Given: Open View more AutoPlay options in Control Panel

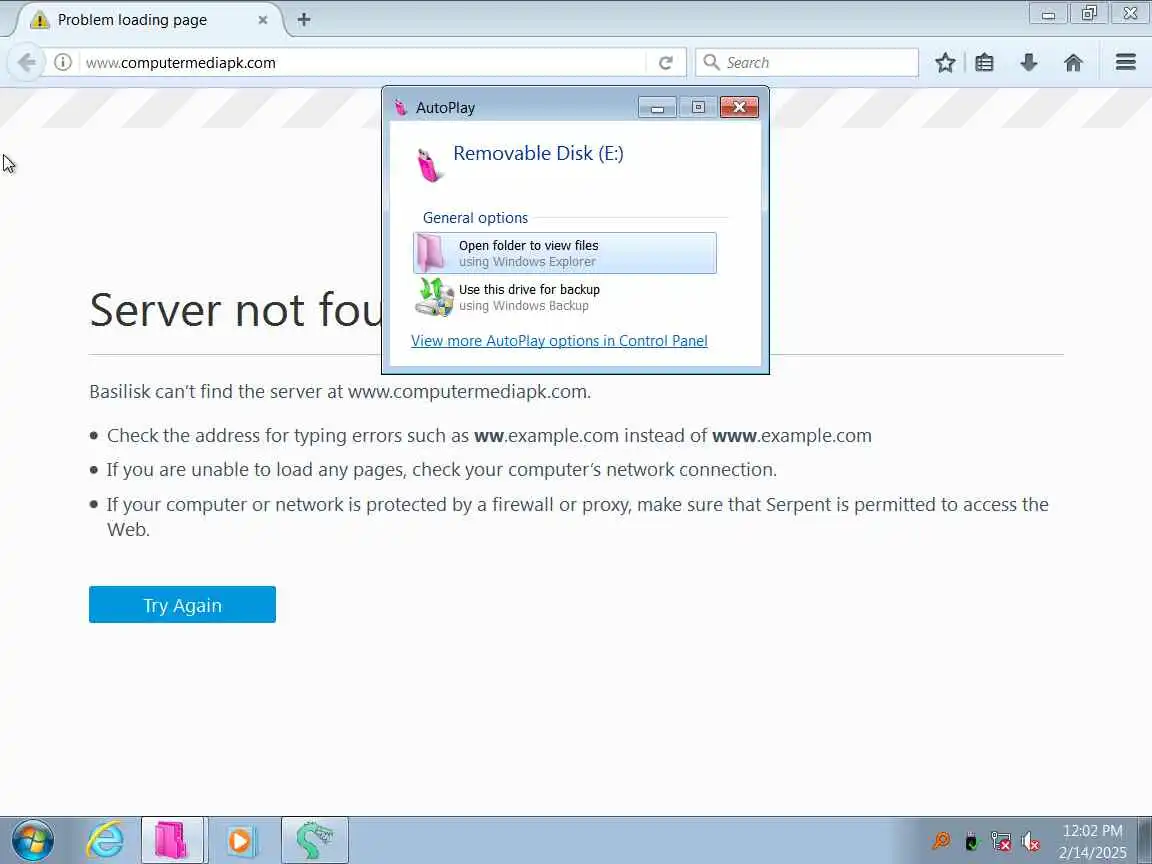Looking at the screenshot, I should click(x=559, y=341).
